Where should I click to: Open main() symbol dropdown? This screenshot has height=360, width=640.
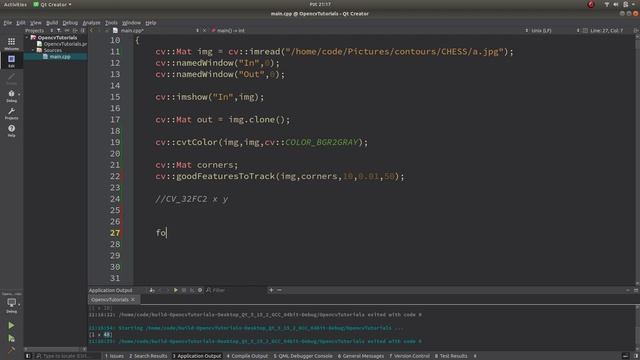229,31
